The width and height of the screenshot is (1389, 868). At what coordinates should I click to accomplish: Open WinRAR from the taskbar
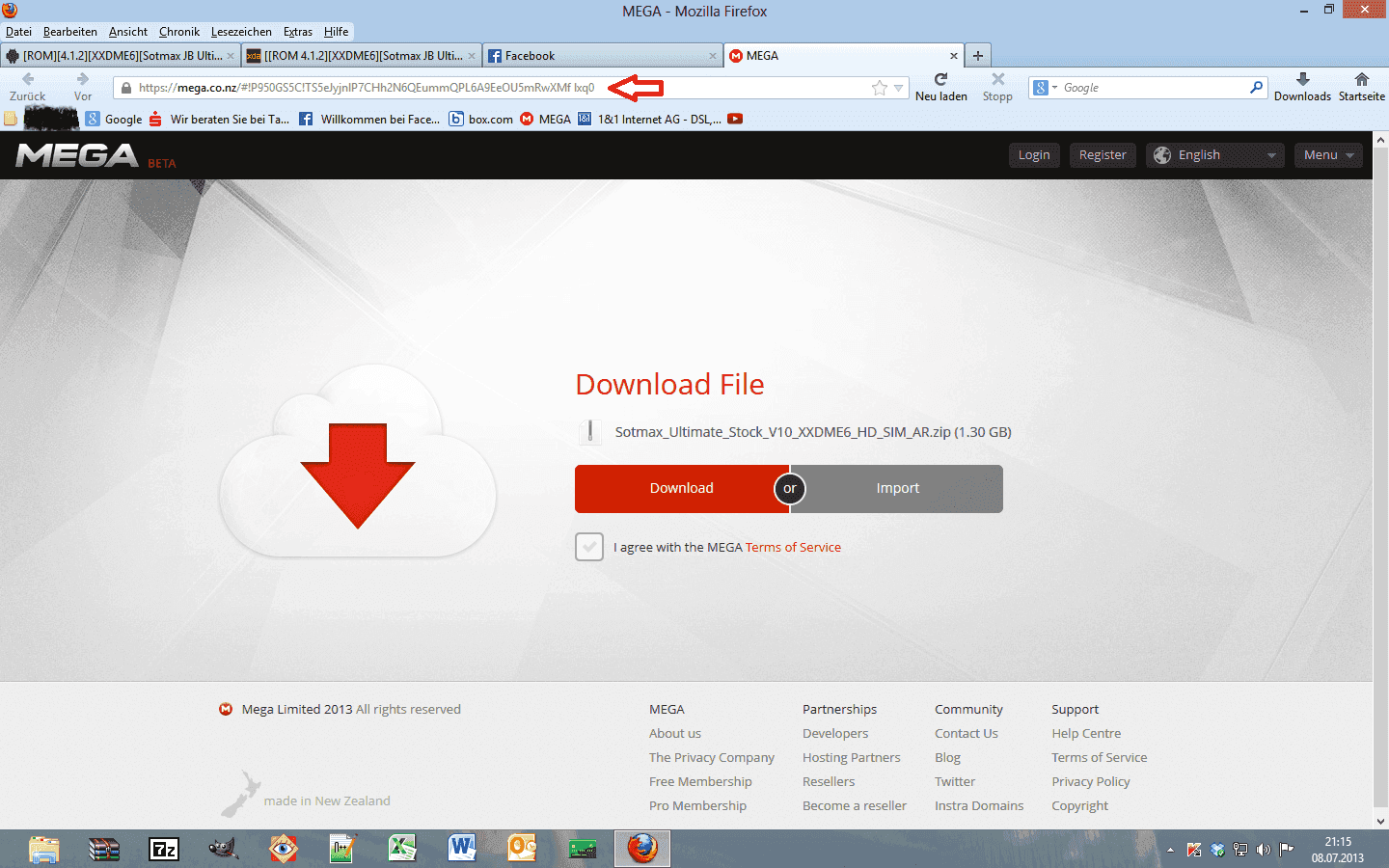[x=104, y=849]
